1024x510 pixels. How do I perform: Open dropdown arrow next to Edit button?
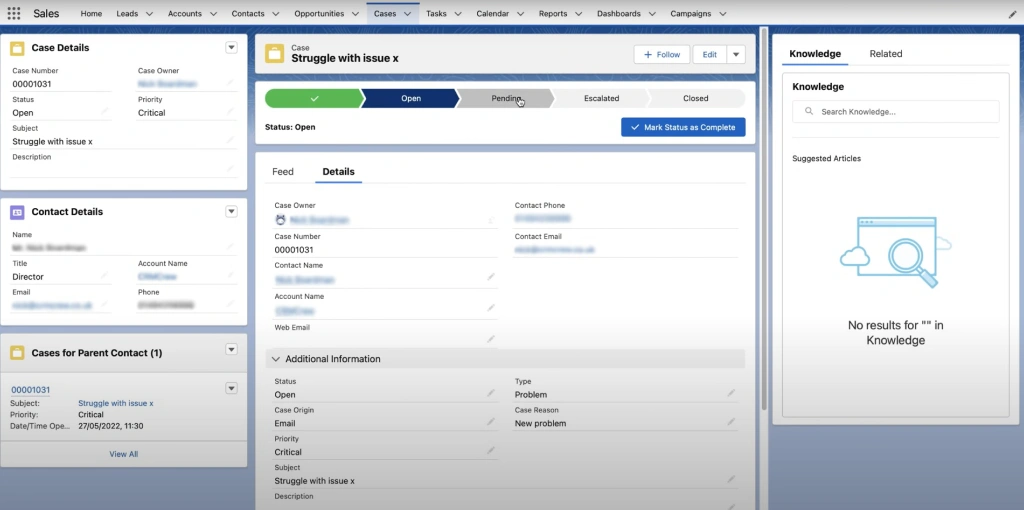tap(736, 54)
